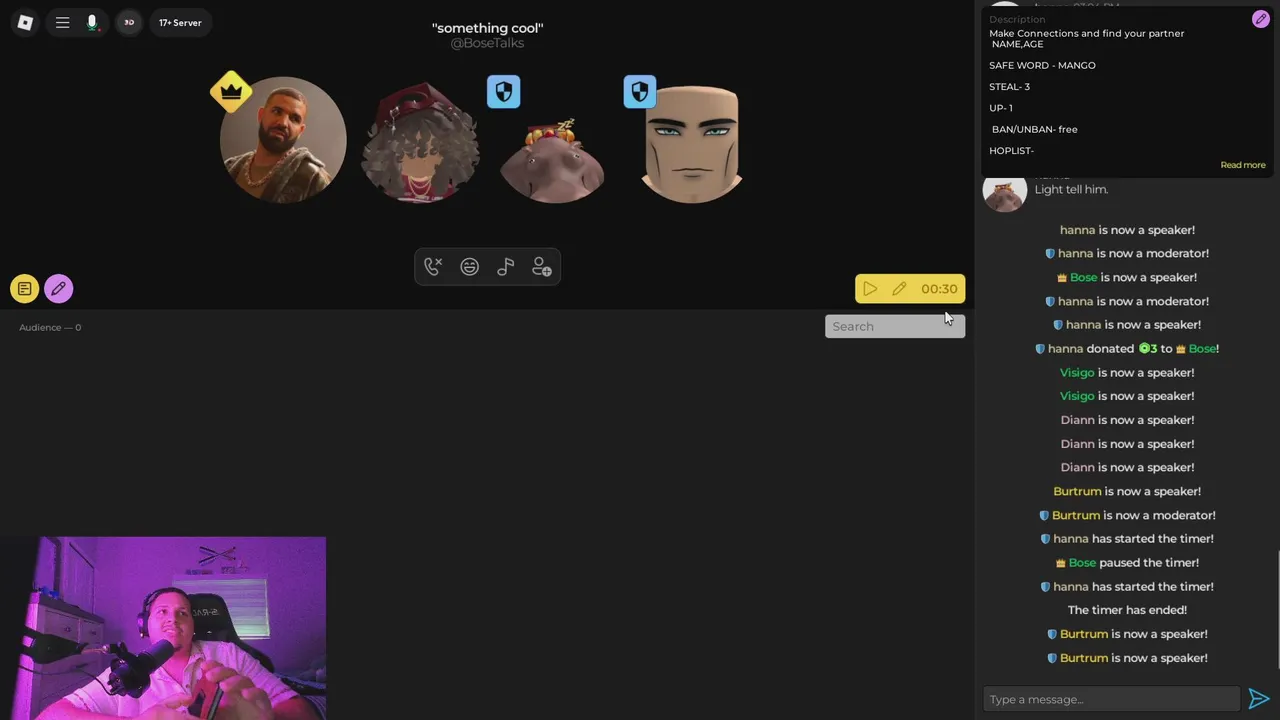Click 'Bose is now a speaker!' message
This screenshot has width=1280, height=720.
pos(1127,277)
